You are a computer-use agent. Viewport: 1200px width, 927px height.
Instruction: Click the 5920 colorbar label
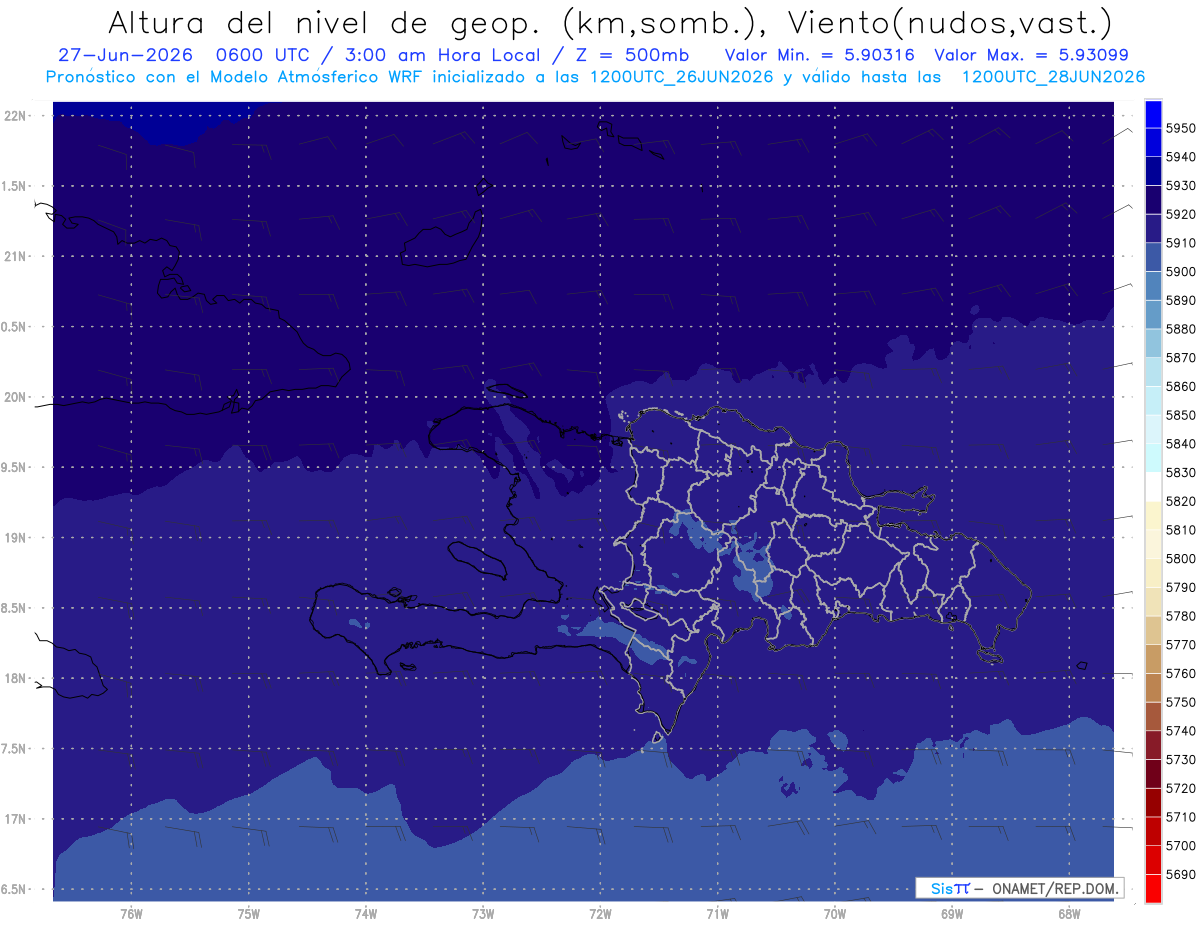[1181, 214]
